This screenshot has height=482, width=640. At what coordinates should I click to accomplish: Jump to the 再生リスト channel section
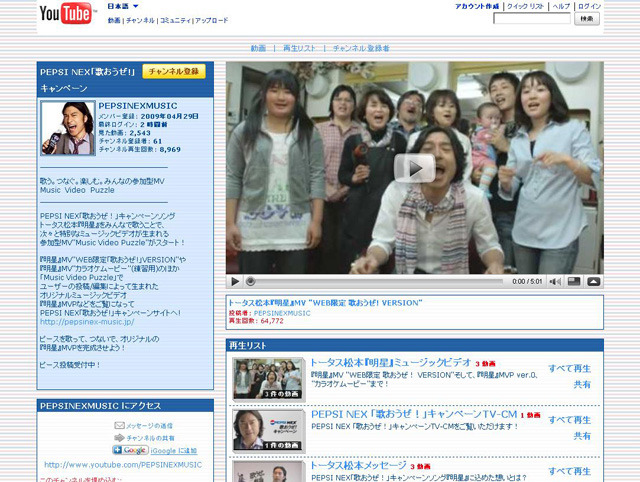[299, 48]
